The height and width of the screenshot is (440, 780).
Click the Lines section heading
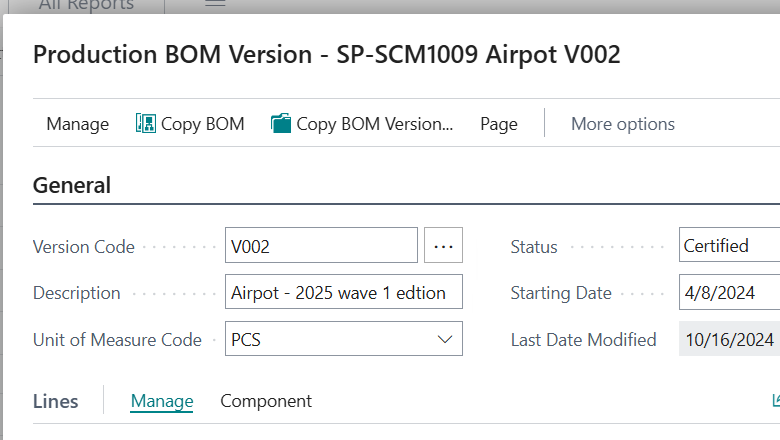click(56, 401)
